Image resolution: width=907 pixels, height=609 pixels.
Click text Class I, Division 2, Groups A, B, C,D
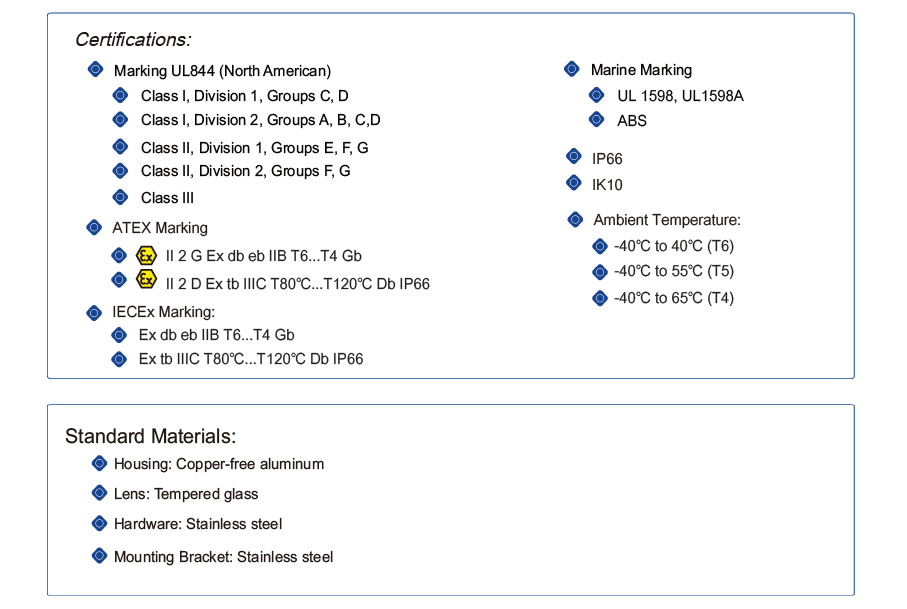click(260, 120)
